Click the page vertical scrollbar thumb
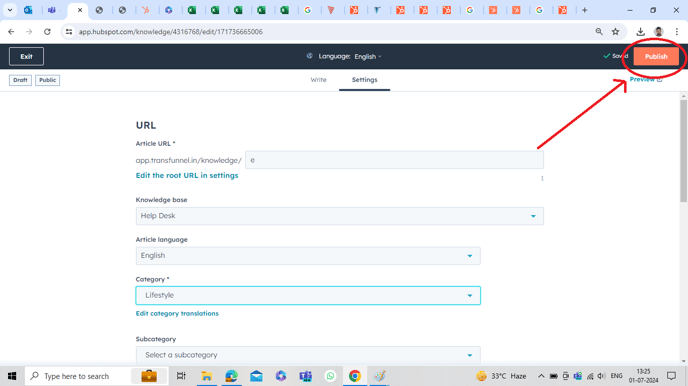 [683, 150]
